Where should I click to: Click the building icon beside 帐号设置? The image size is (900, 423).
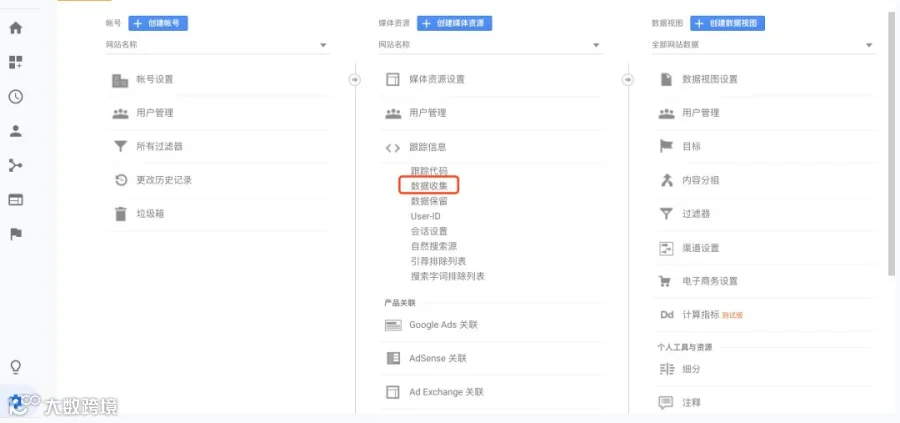(x=120, y=80)
